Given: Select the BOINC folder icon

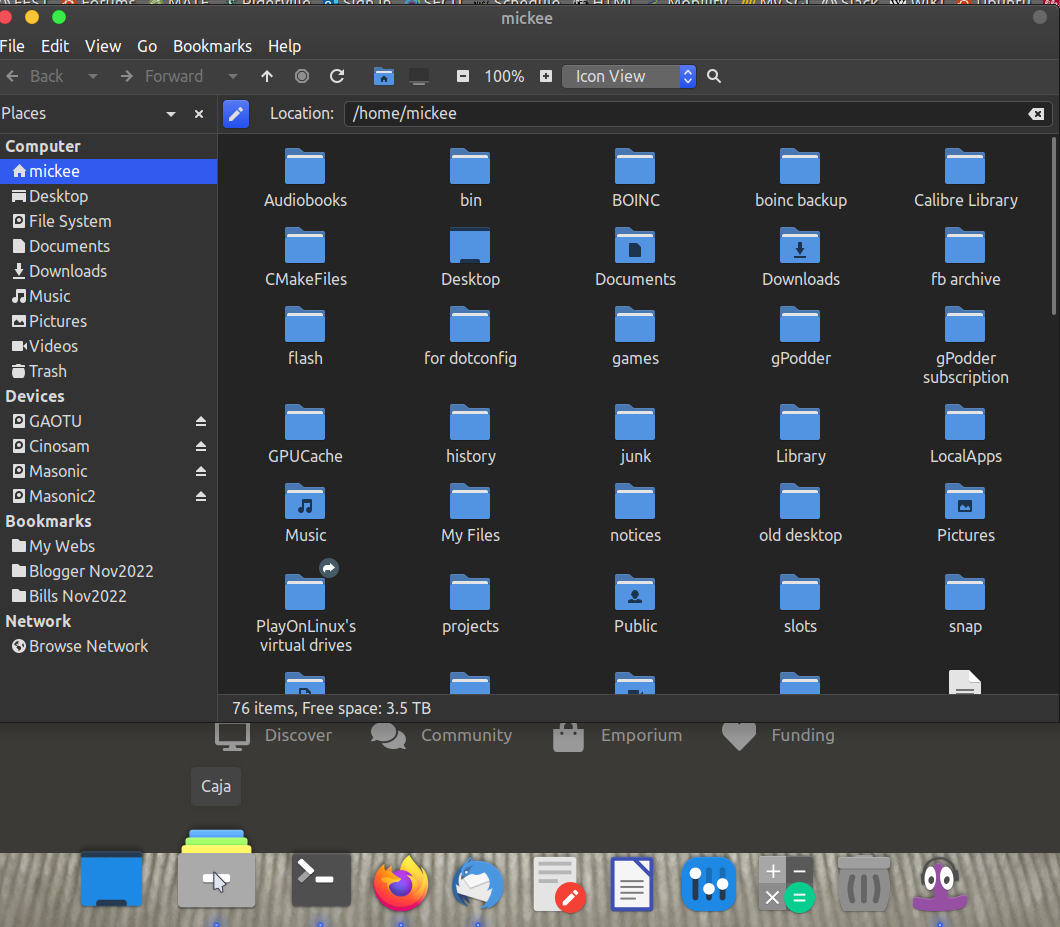Looking at the screenshot, I should (x=635, y=166).
